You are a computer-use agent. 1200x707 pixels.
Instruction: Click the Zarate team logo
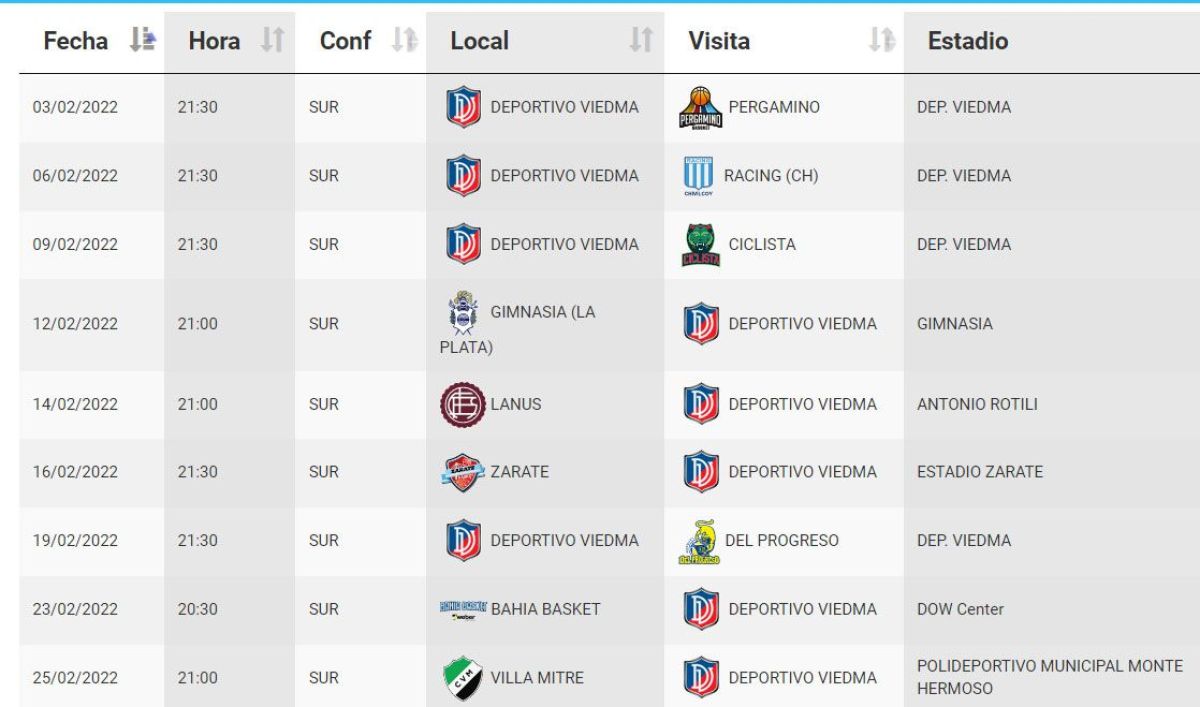click(x=463, y=472)
